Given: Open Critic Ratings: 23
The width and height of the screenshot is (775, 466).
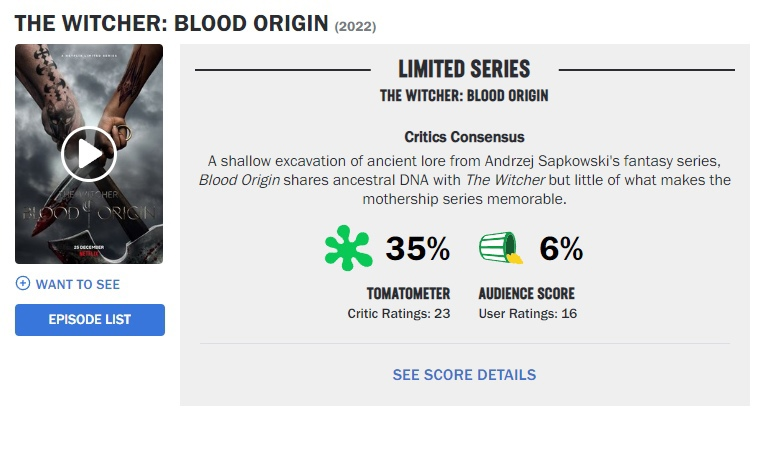Looking at the screenshot, I should (x=399, y=313).
